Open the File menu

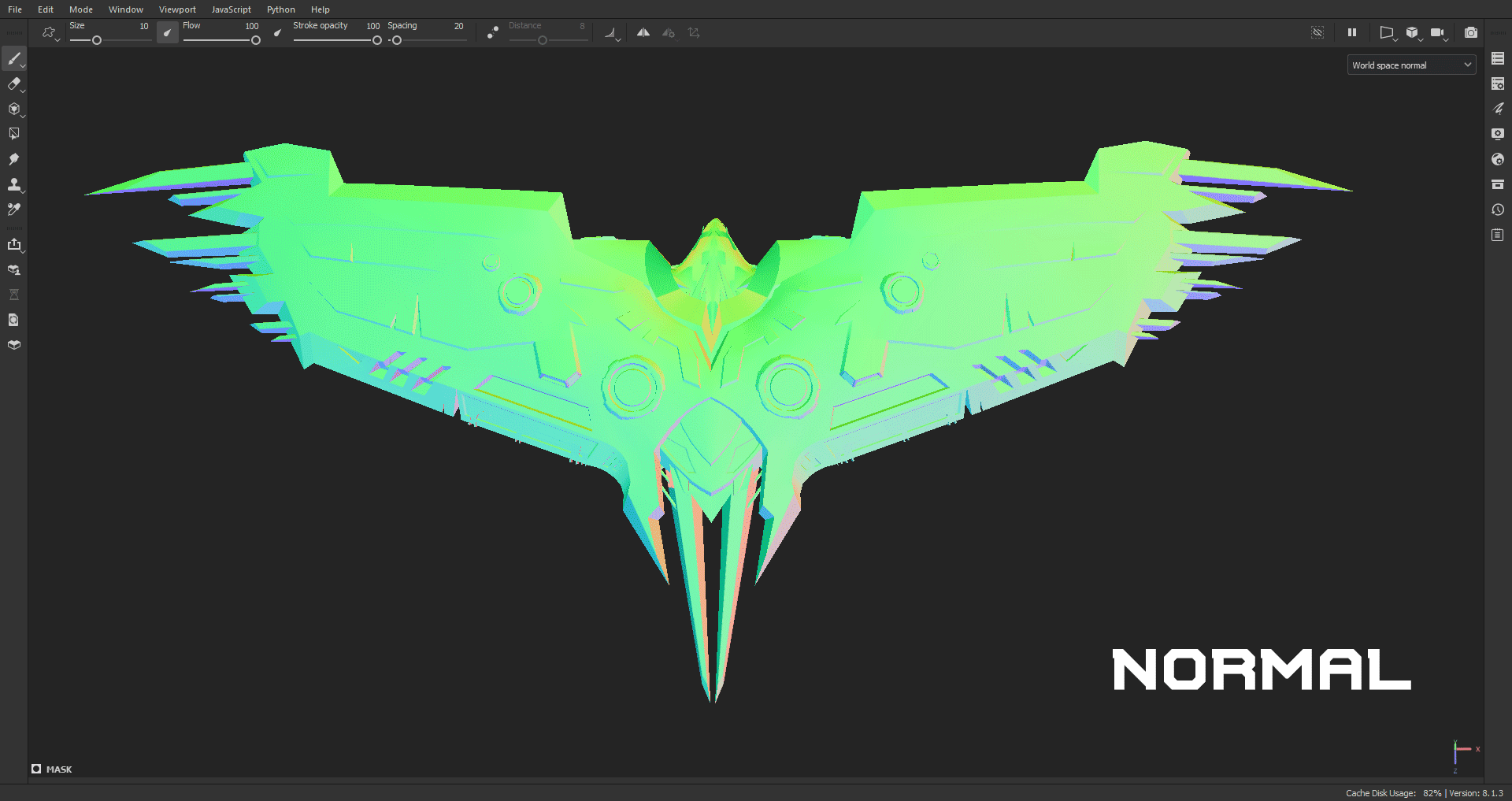pos(15,9)
